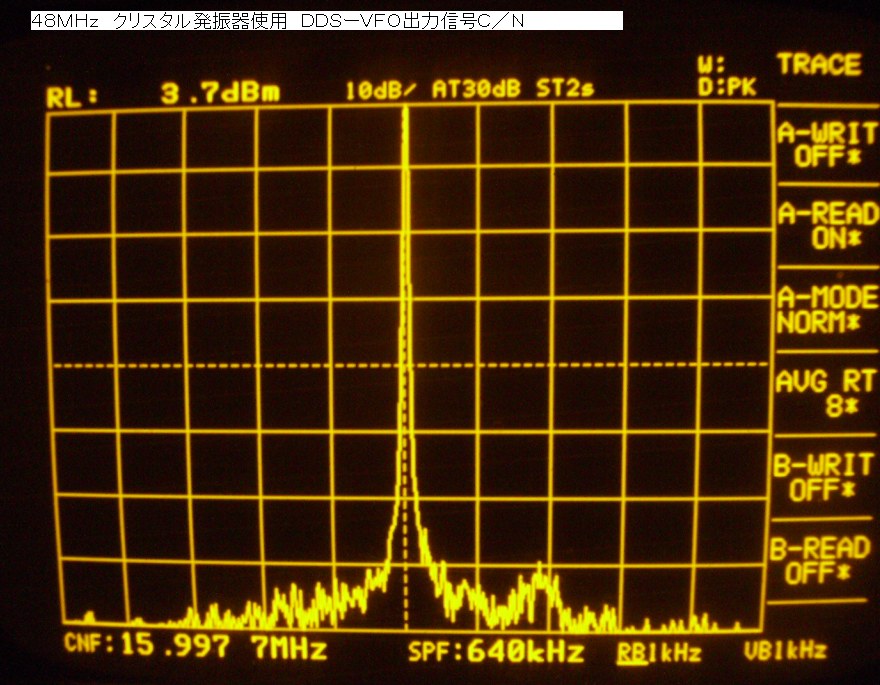880x685 pixels.
Task: Toggle the A-READ ON softkey
Action: (x=828, y=226)
